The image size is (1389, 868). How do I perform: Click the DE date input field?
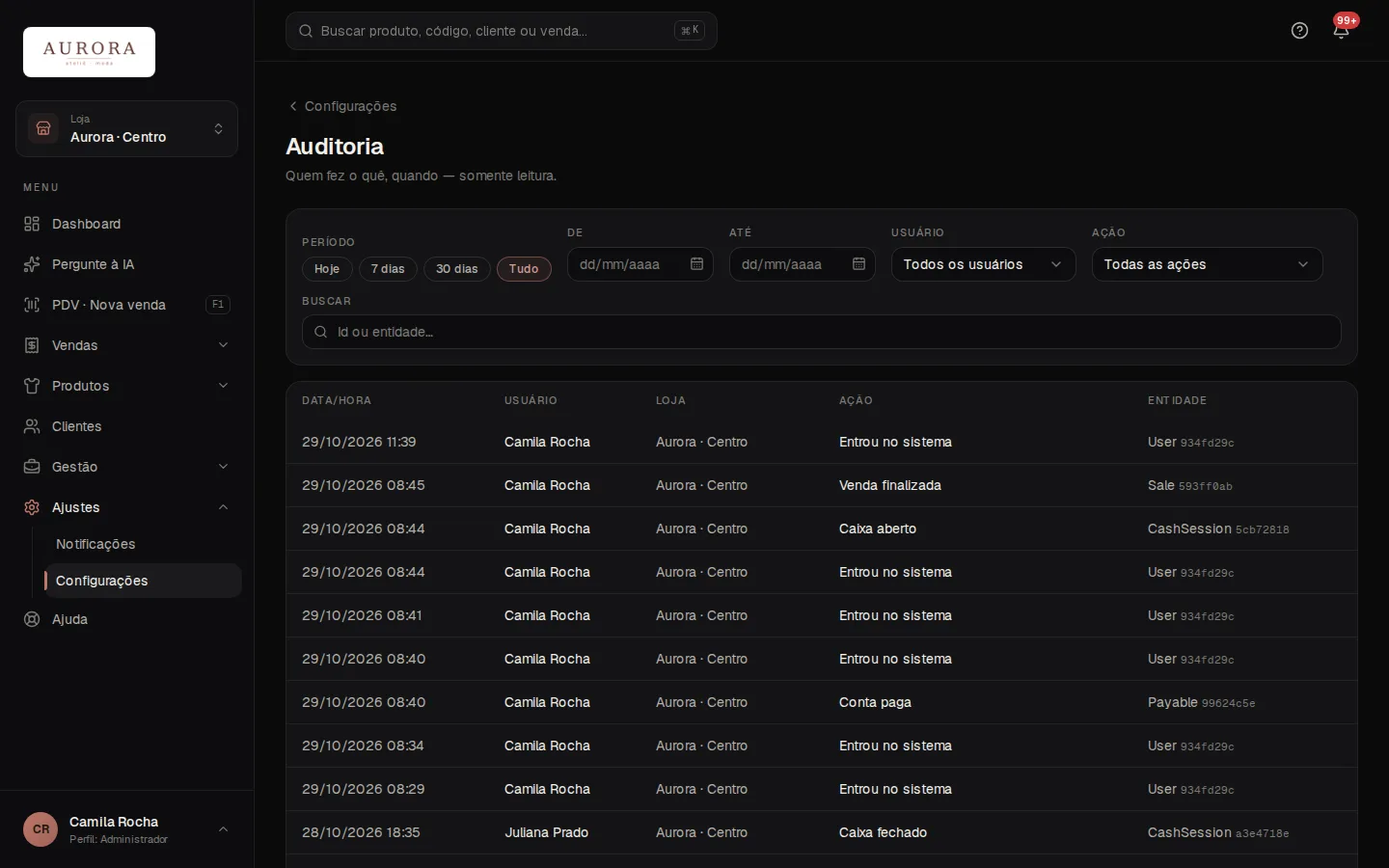coord(640,264)
